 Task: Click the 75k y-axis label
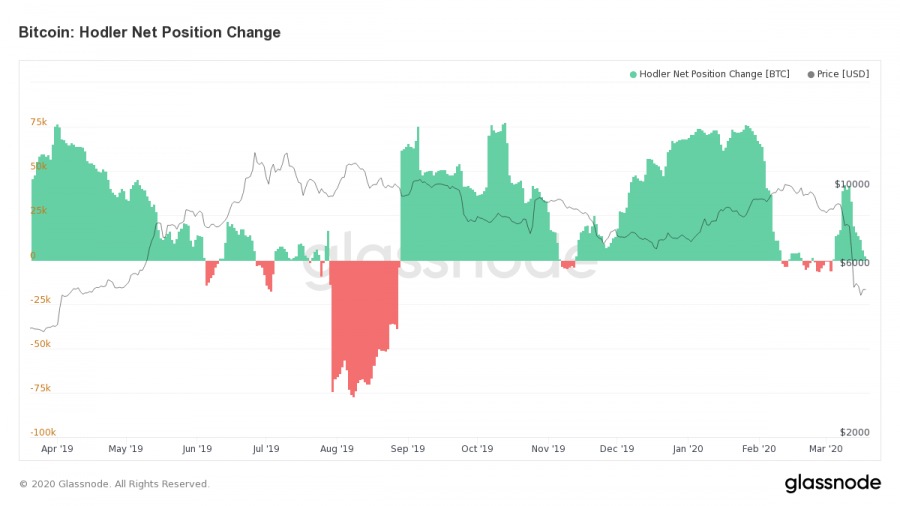click(x=39, y=122)
